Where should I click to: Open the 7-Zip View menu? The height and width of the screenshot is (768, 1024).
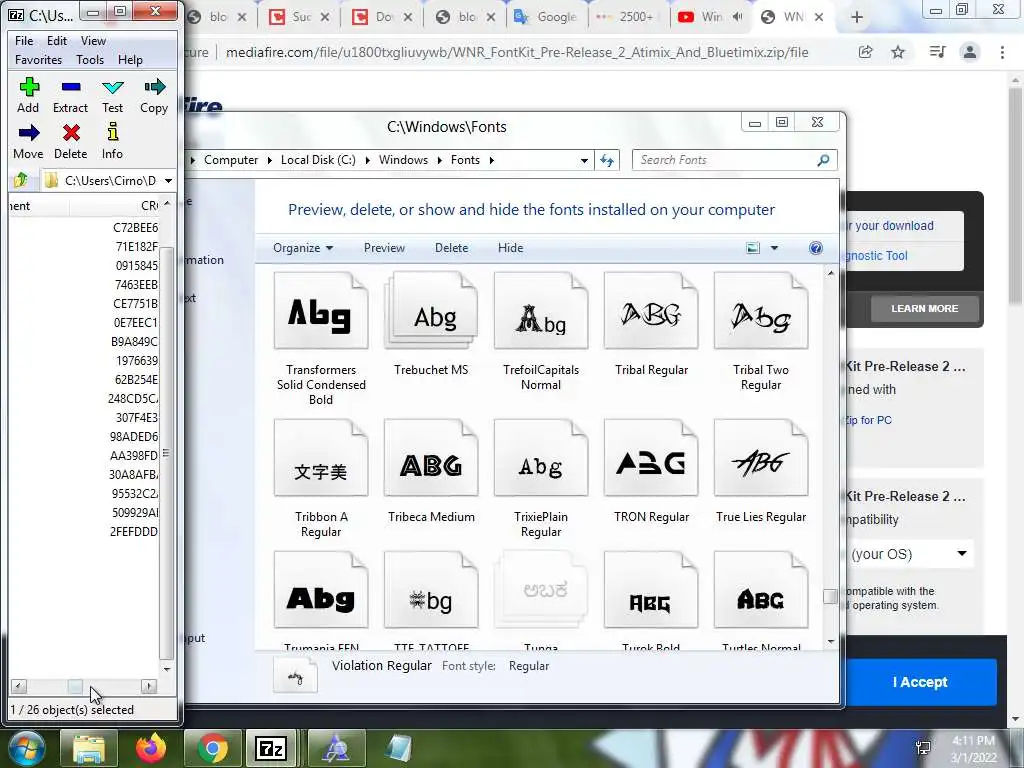(x=93, y=40)
